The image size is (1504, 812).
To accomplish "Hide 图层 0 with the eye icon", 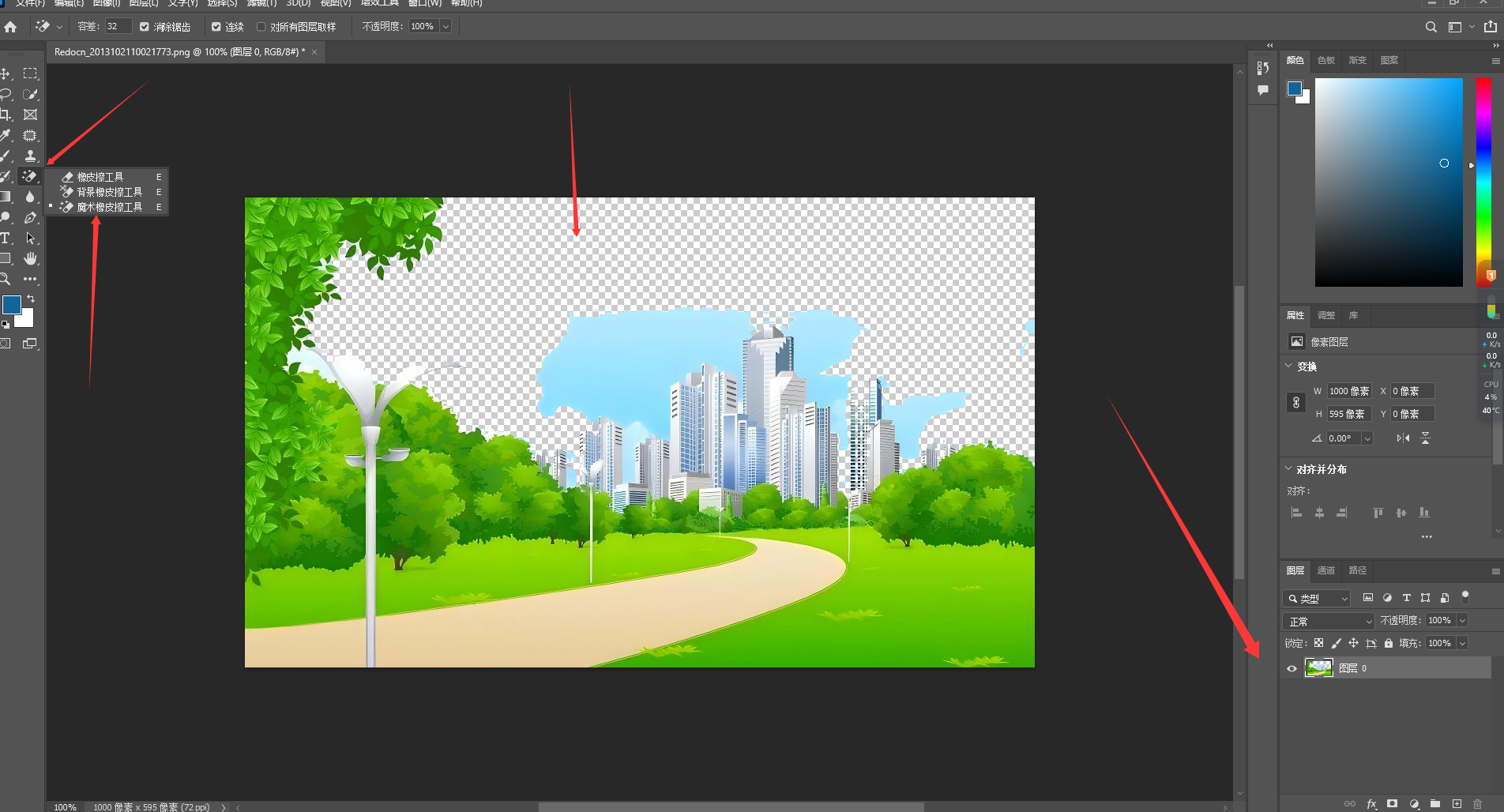I will coord(1292,668).
